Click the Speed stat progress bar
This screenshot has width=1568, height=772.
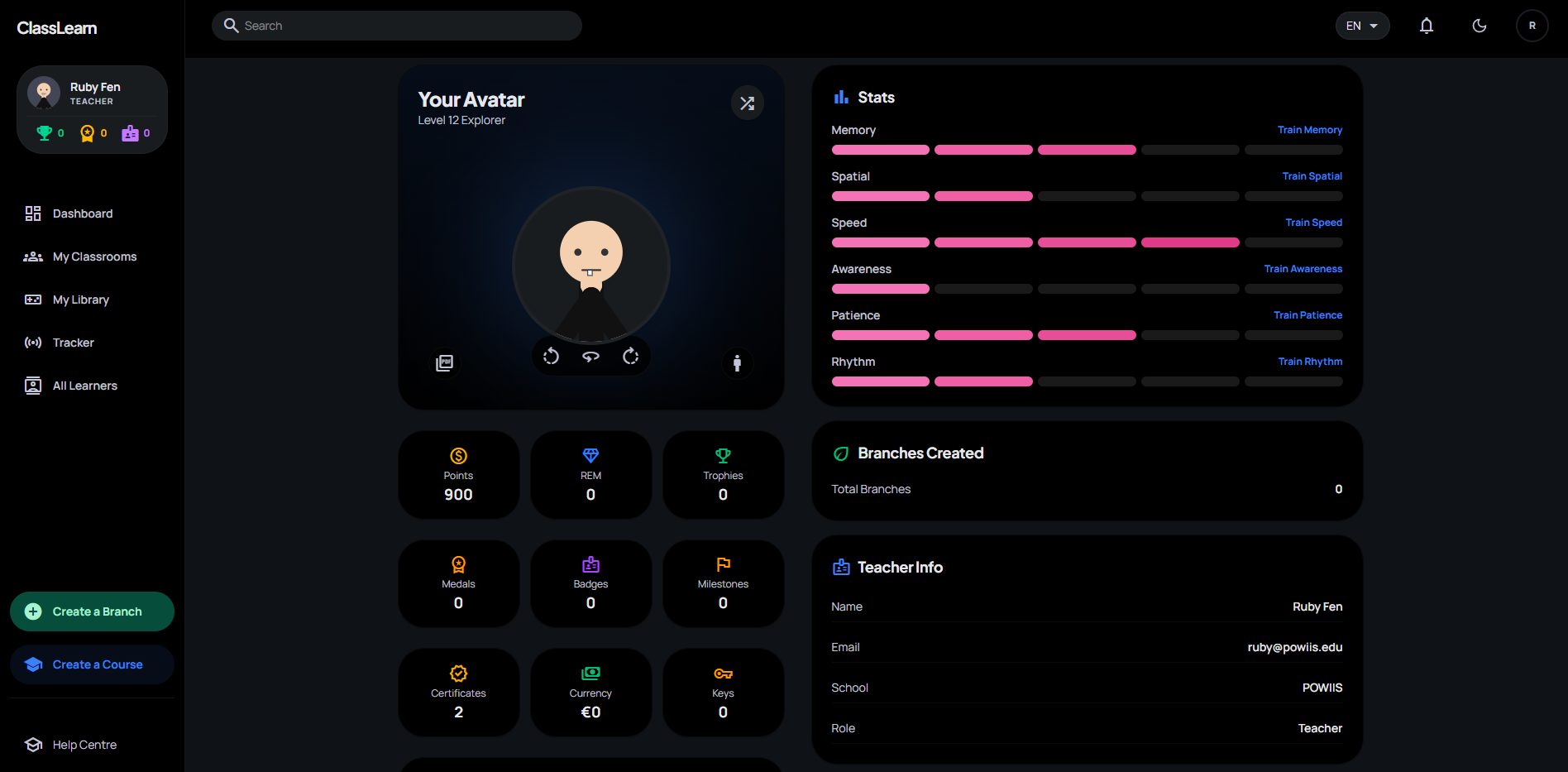click(1087, 242)
